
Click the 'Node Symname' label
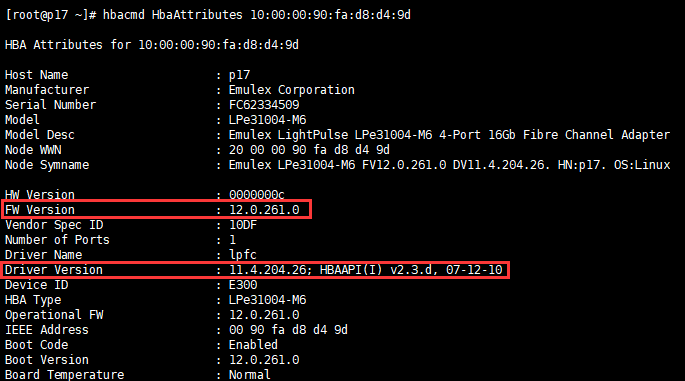[47, 165]
